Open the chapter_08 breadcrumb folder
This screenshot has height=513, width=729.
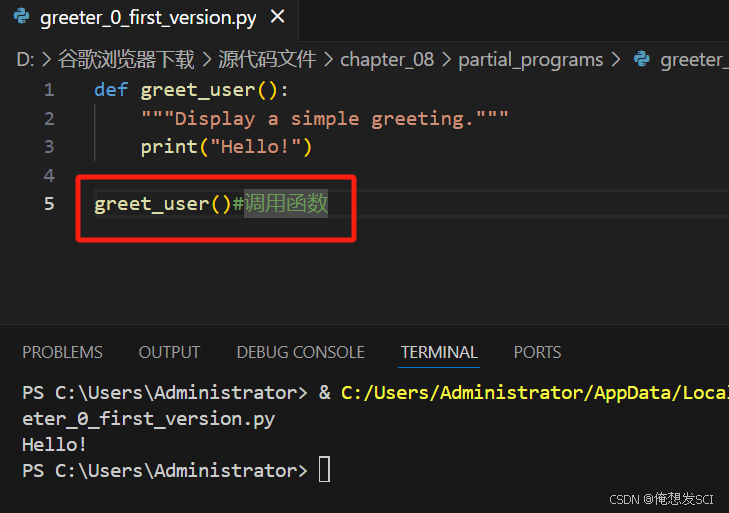387,60
